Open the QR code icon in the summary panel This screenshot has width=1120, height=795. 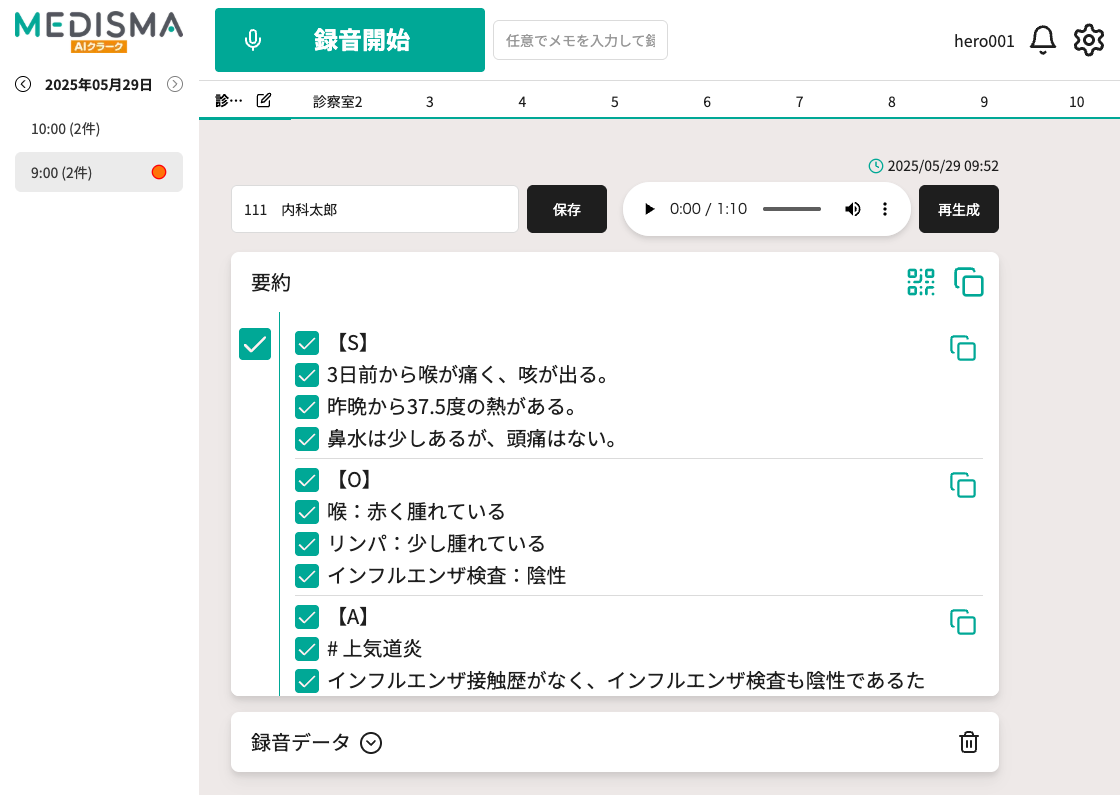920,283
